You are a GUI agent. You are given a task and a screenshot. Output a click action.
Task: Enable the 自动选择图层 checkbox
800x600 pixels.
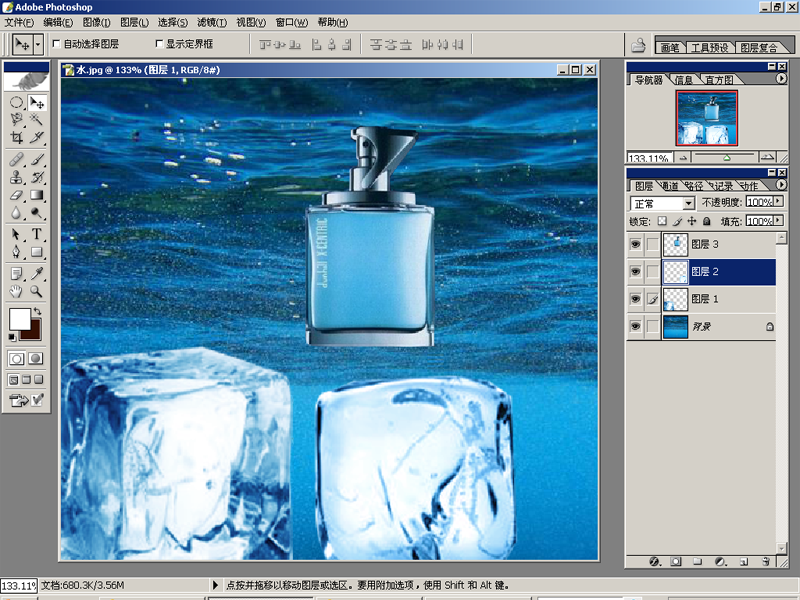[x=57, y=44]
